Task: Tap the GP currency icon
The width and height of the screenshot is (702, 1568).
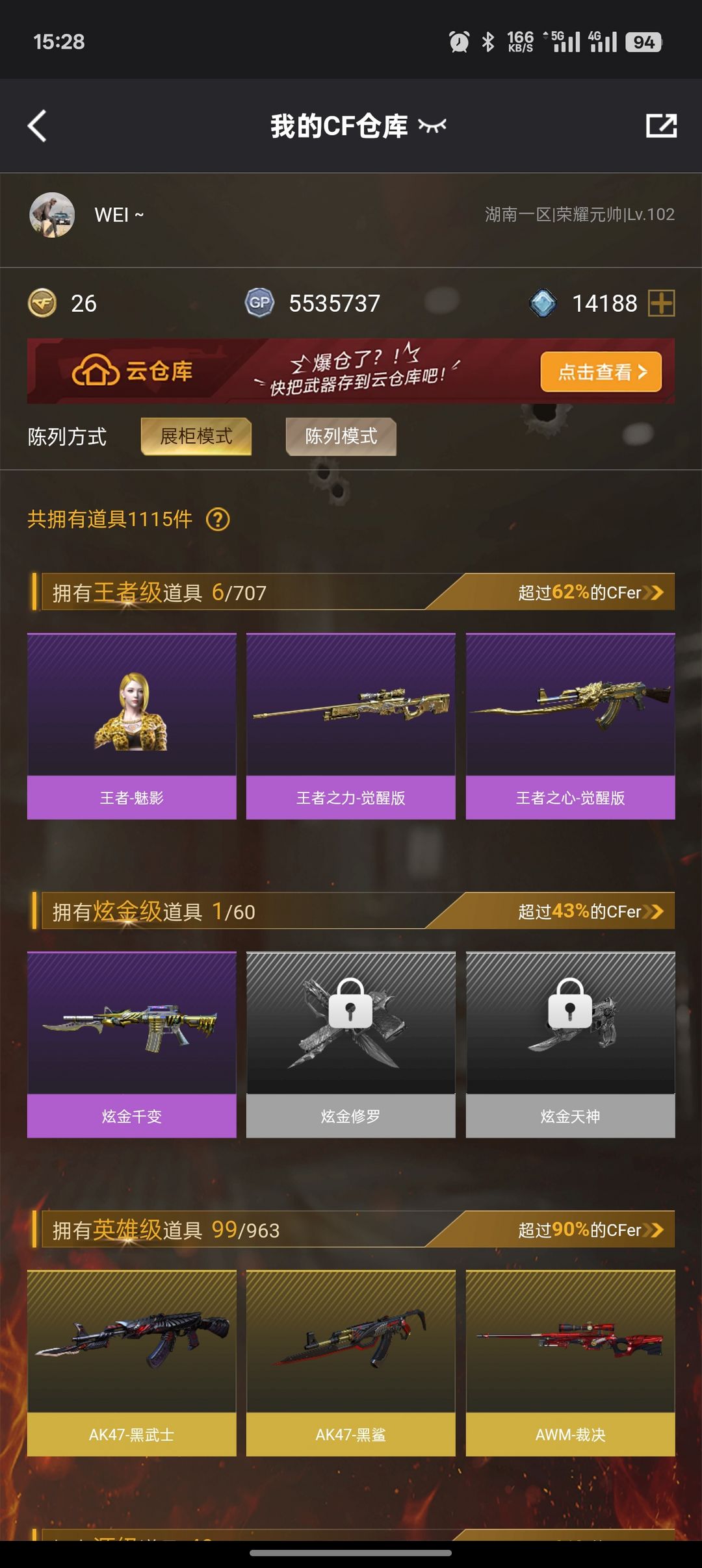Action: point(259,303)
